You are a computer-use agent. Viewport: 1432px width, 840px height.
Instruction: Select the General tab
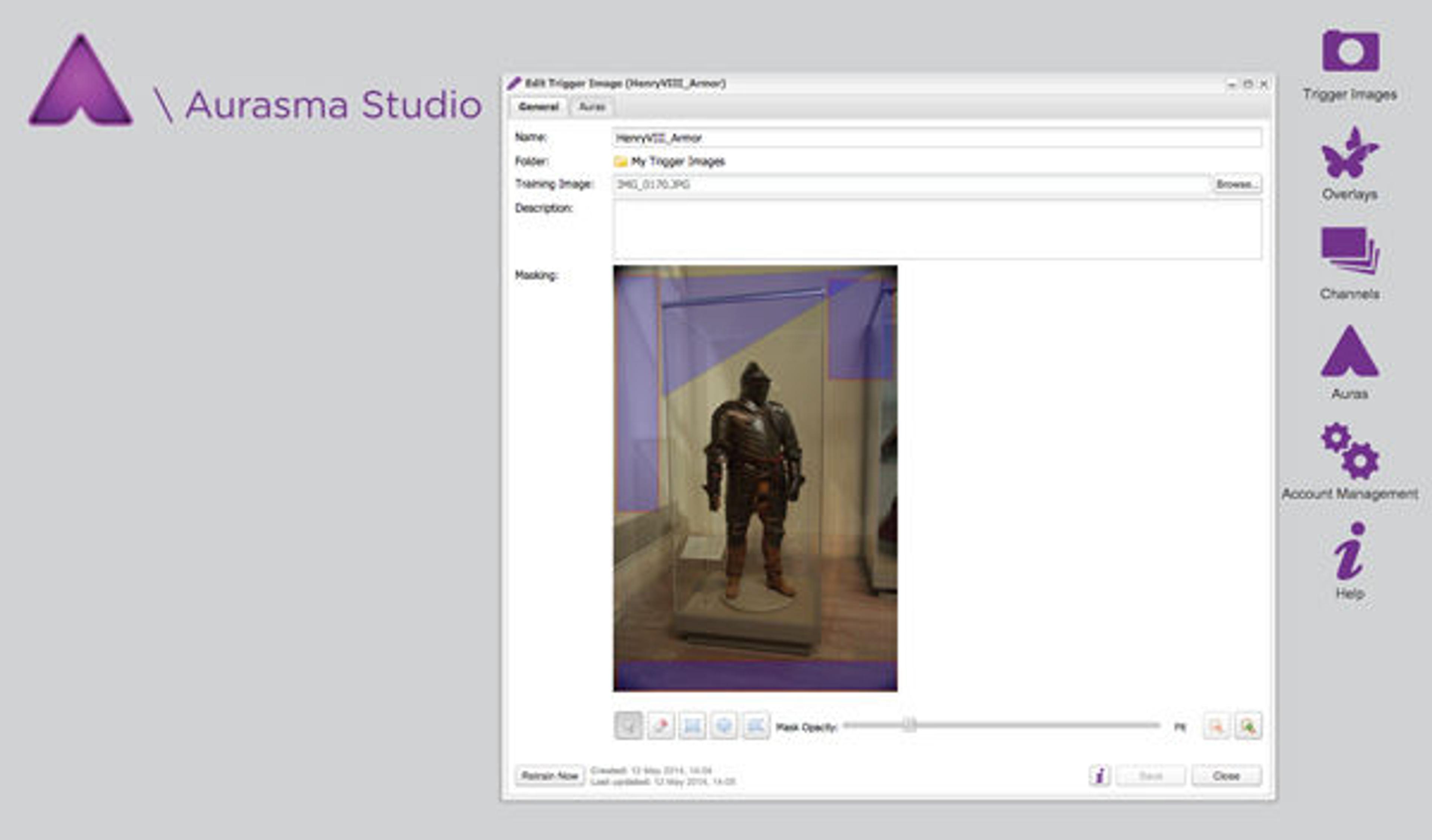[538, 107]
